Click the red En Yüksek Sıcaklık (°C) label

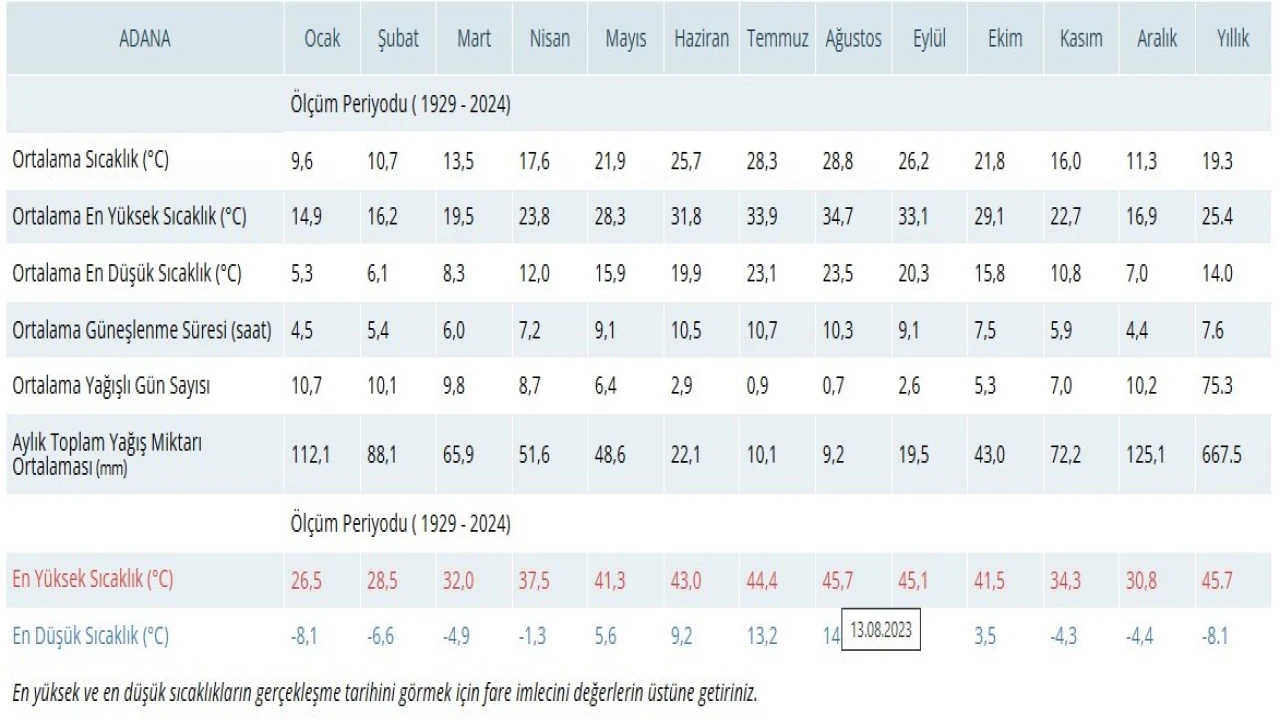(x=92, y=579)
